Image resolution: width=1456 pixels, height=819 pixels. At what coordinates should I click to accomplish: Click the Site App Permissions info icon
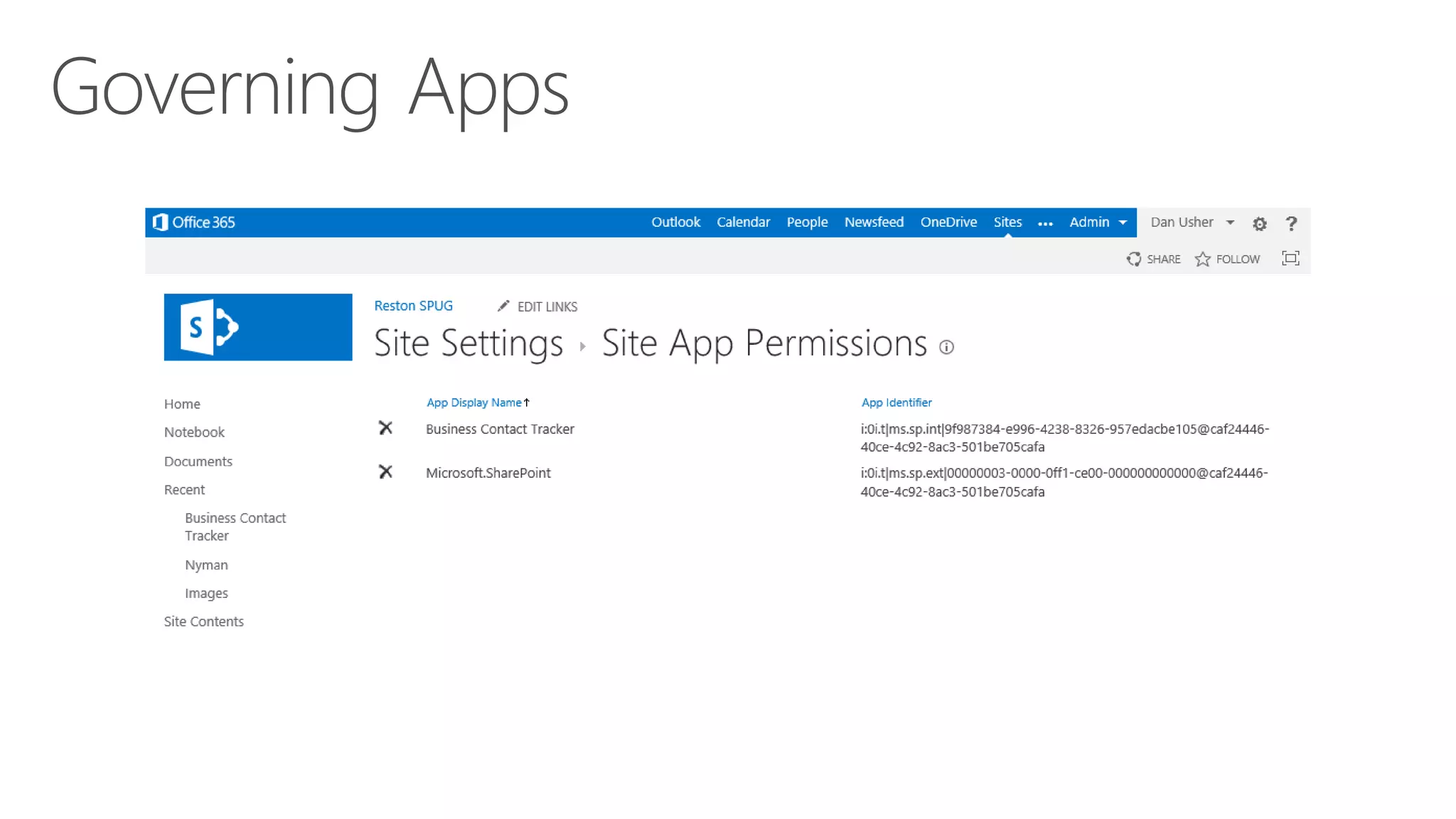click(946, 347)
